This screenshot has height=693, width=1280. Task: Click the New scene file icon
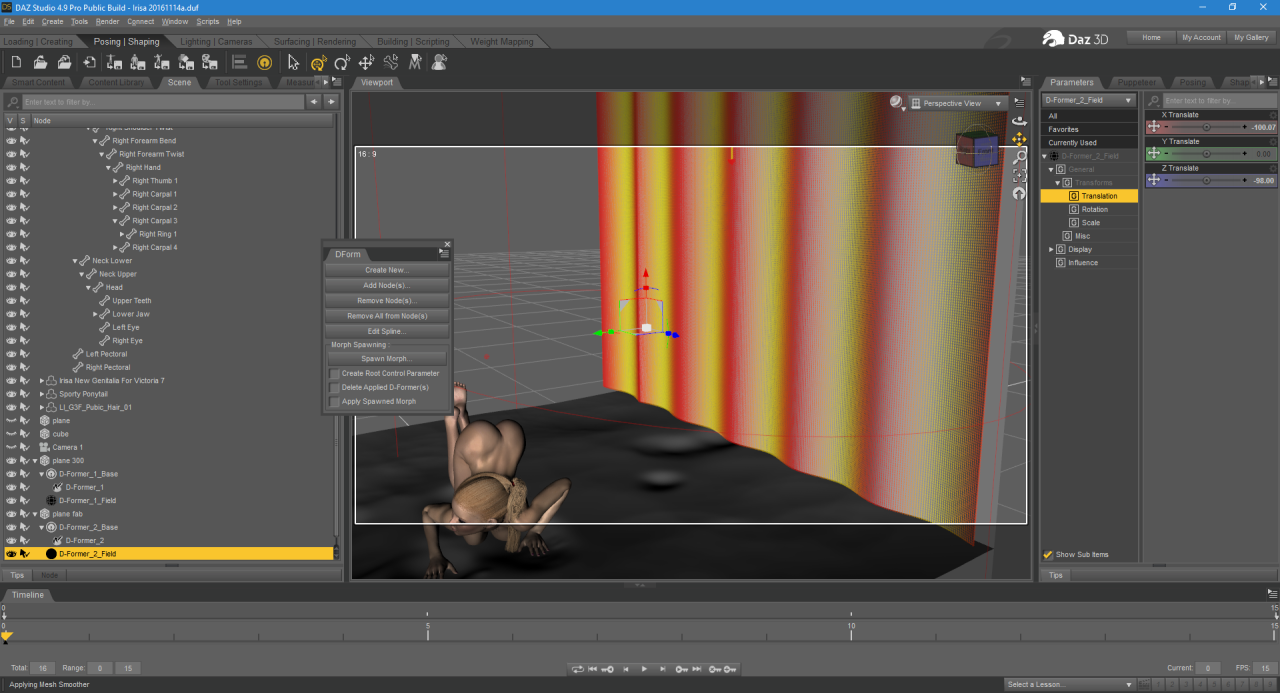click(16, 63)
